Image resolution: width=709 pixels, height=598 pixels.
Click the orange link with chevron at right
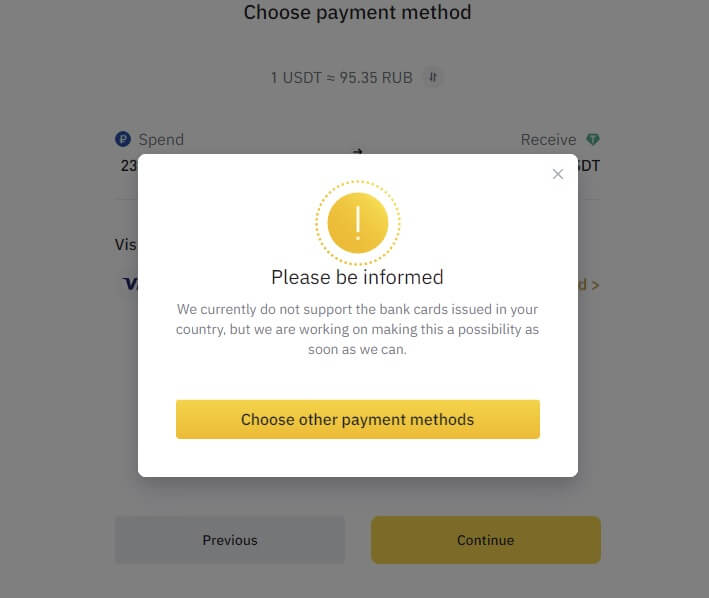click(588, 285)
